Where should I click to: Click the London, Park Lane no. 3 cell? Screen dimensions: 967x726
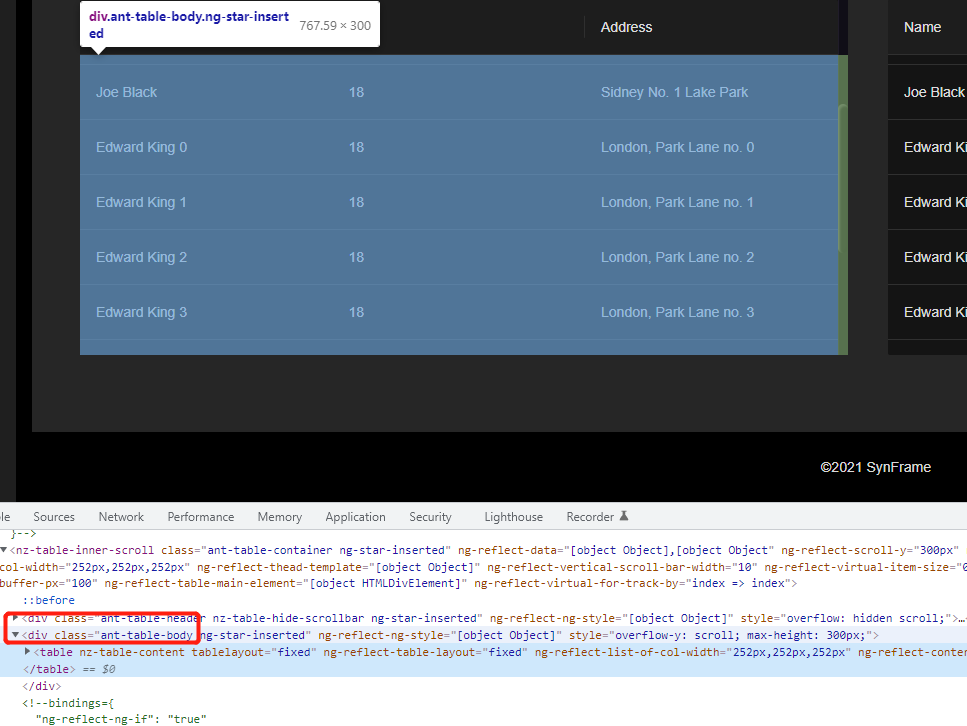tap(677, 312)
